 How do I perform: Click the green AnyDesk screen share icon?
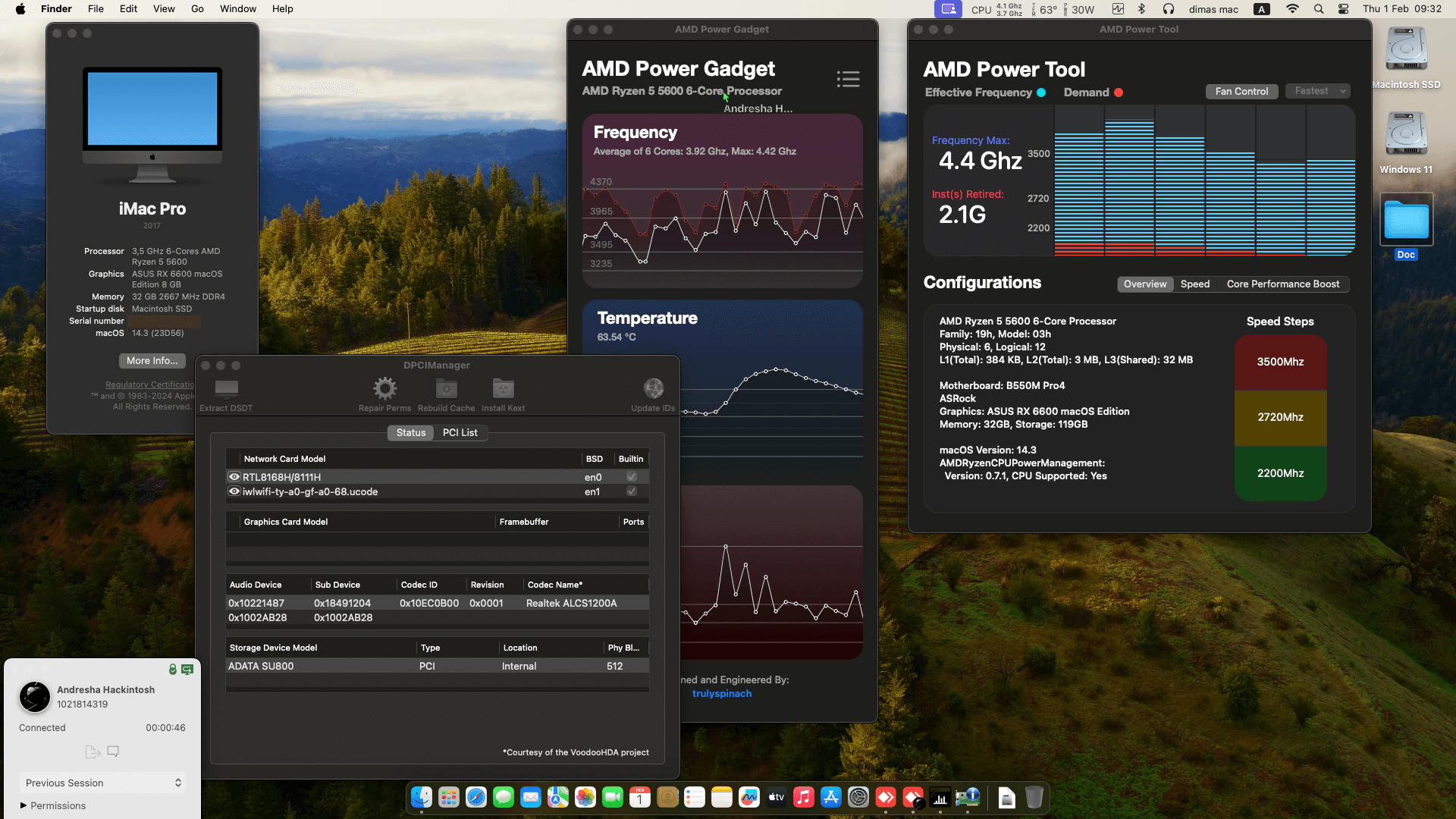click(x=187, y=669)
